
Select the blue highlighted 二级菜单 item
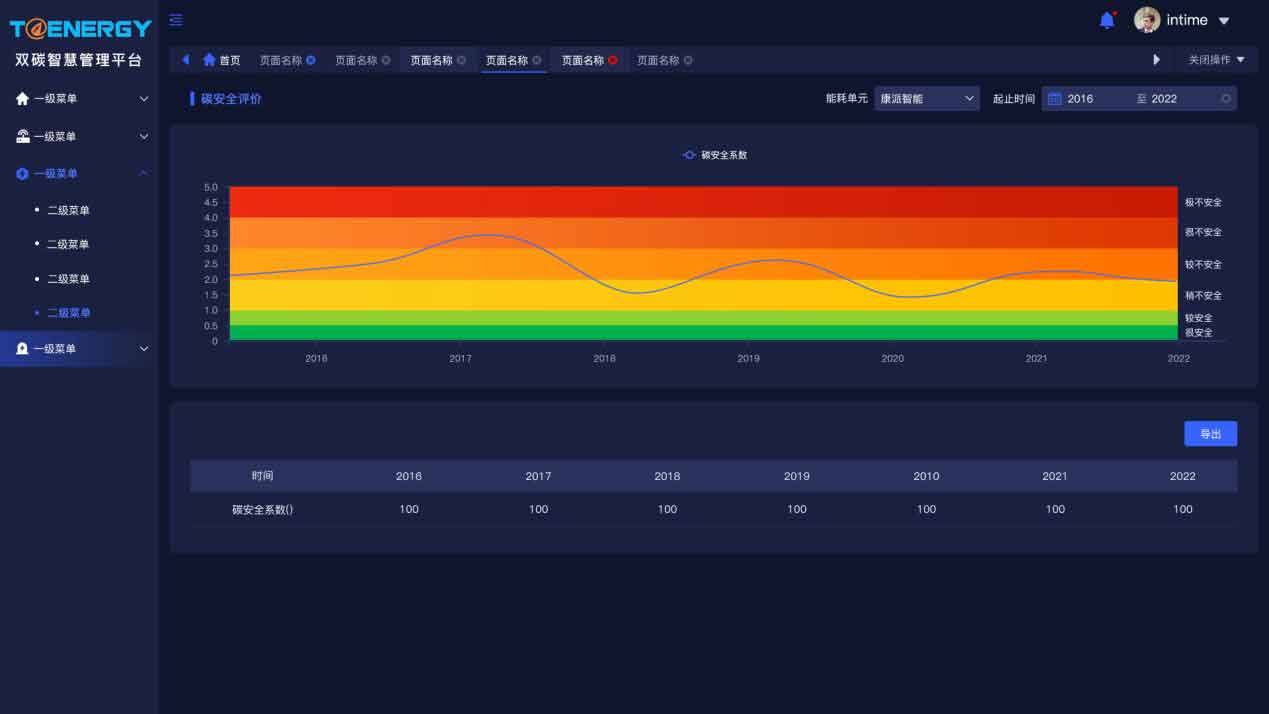pyautogui.click(x=68, y=313)
